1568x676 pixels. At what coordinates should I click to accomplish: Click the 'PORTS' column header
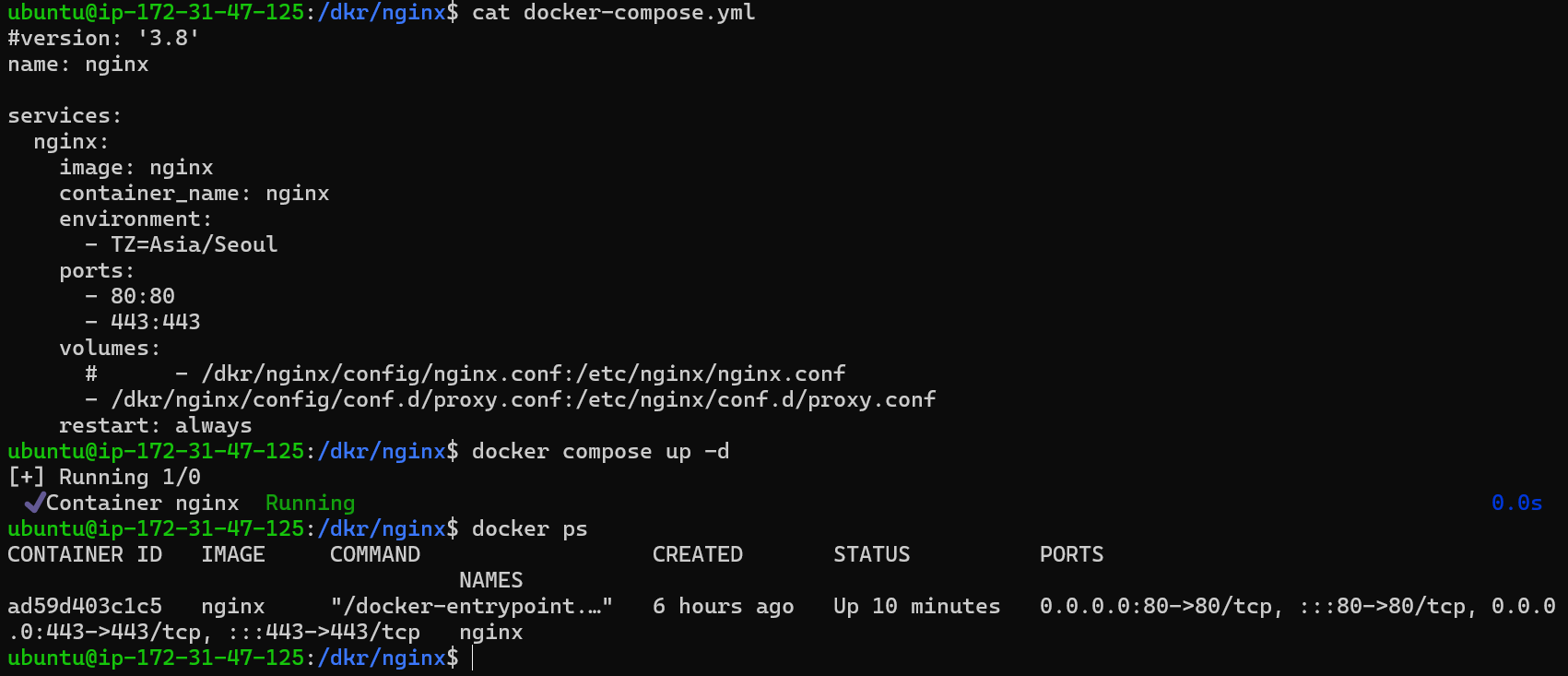tap(1072, 555)
